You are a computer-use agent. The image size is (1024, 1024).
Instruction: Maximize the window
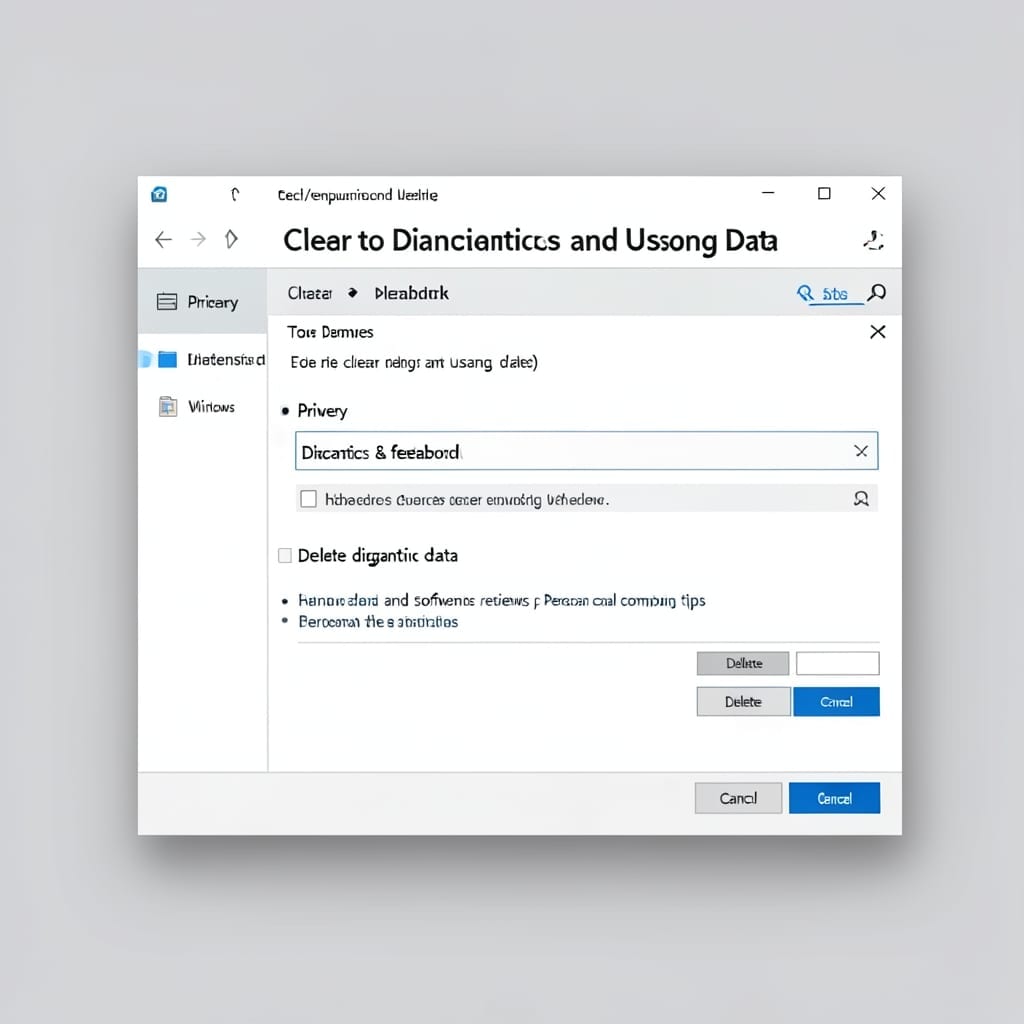[x=824, y=193]
